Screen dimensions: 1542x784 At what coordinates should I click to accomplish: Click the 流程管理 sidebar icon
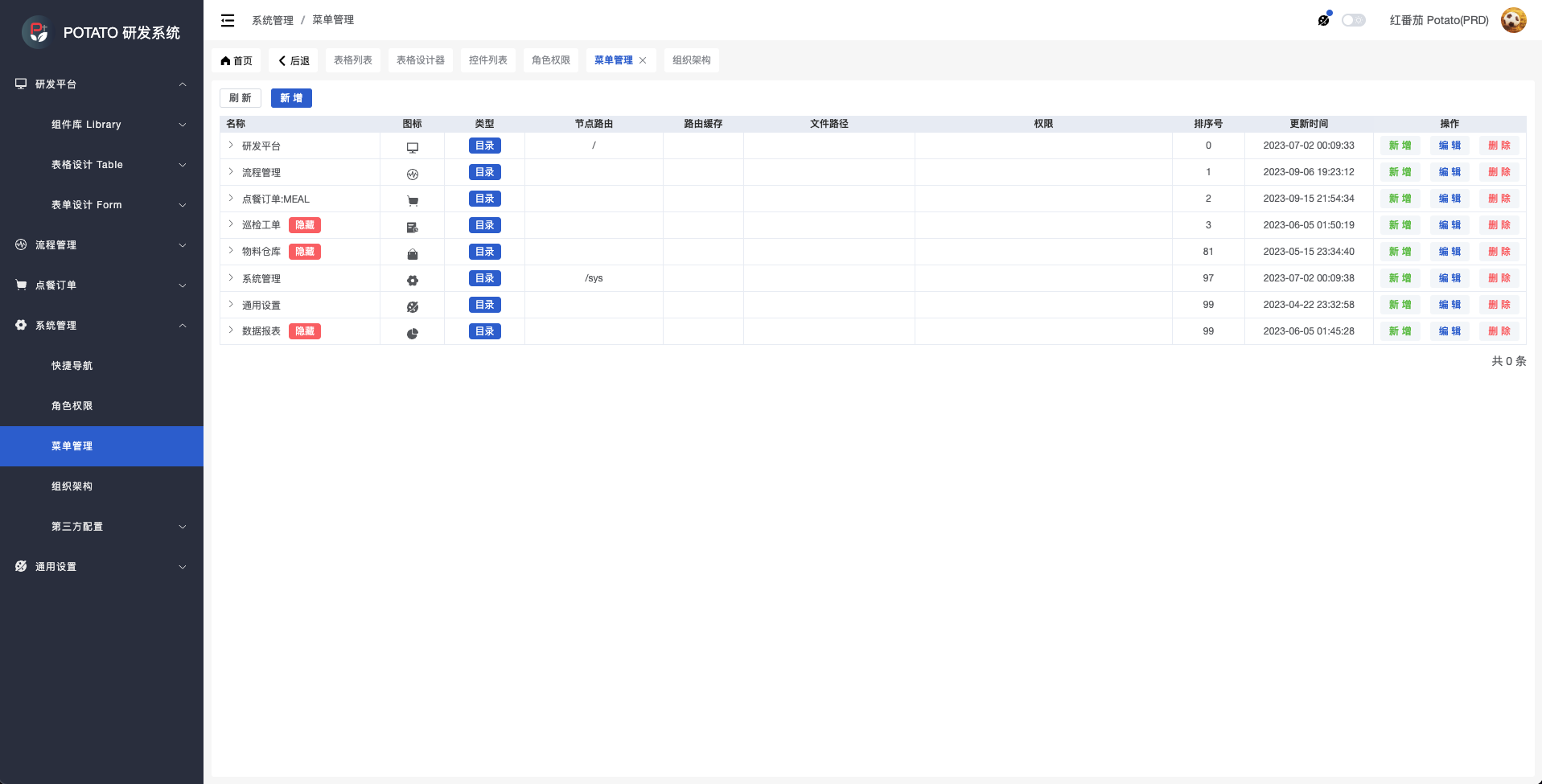(21, 244)
